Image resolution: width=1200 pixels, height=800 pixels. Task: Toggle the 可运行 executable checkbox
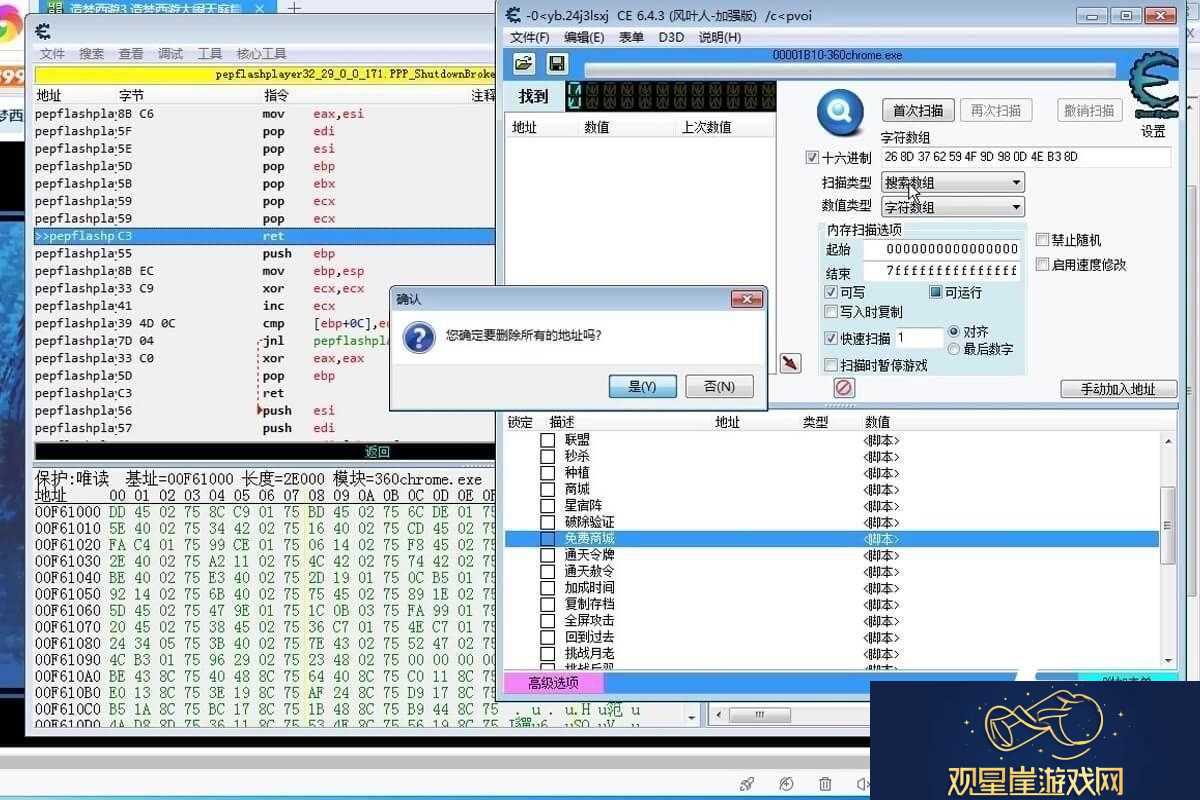[936, 292]
